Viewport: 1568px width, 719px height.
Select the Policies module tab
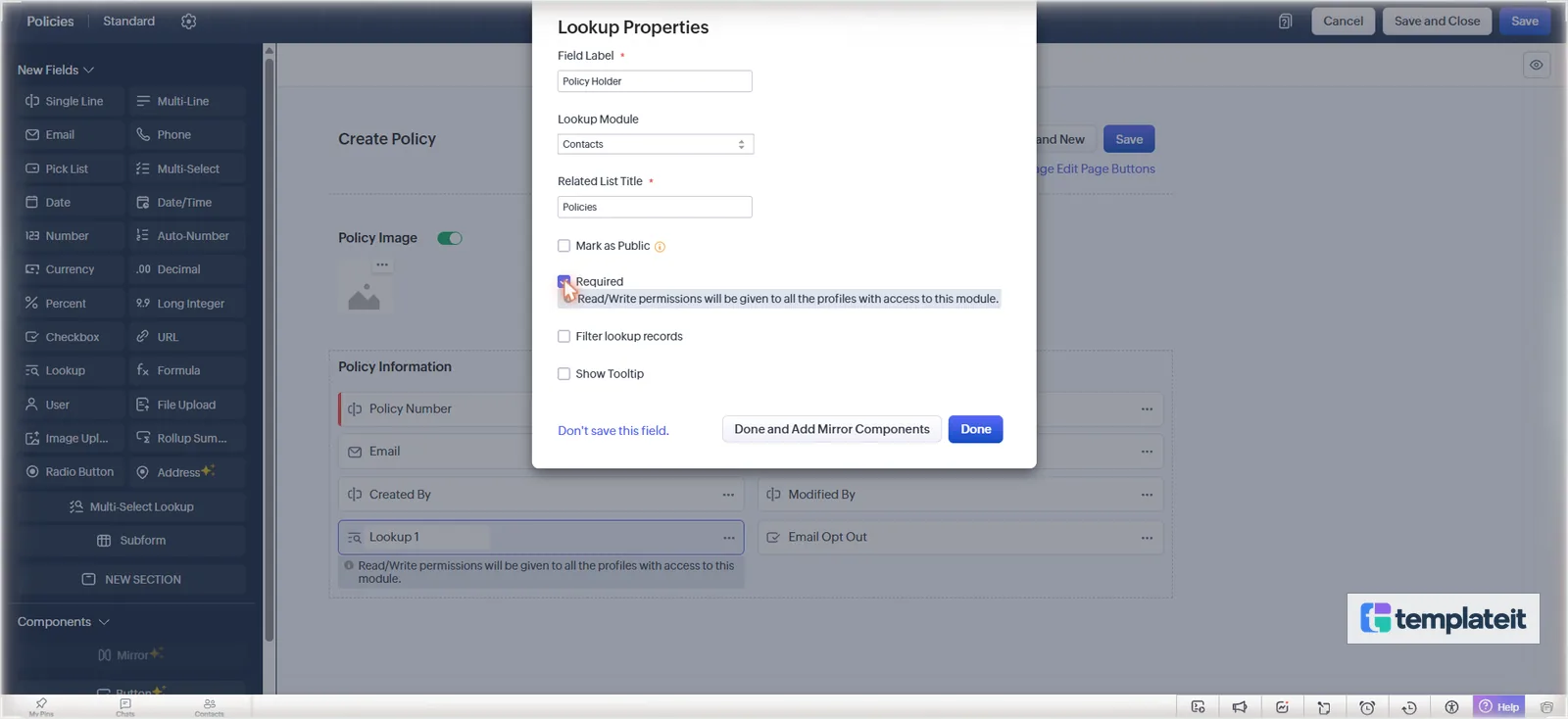point(50,21)
